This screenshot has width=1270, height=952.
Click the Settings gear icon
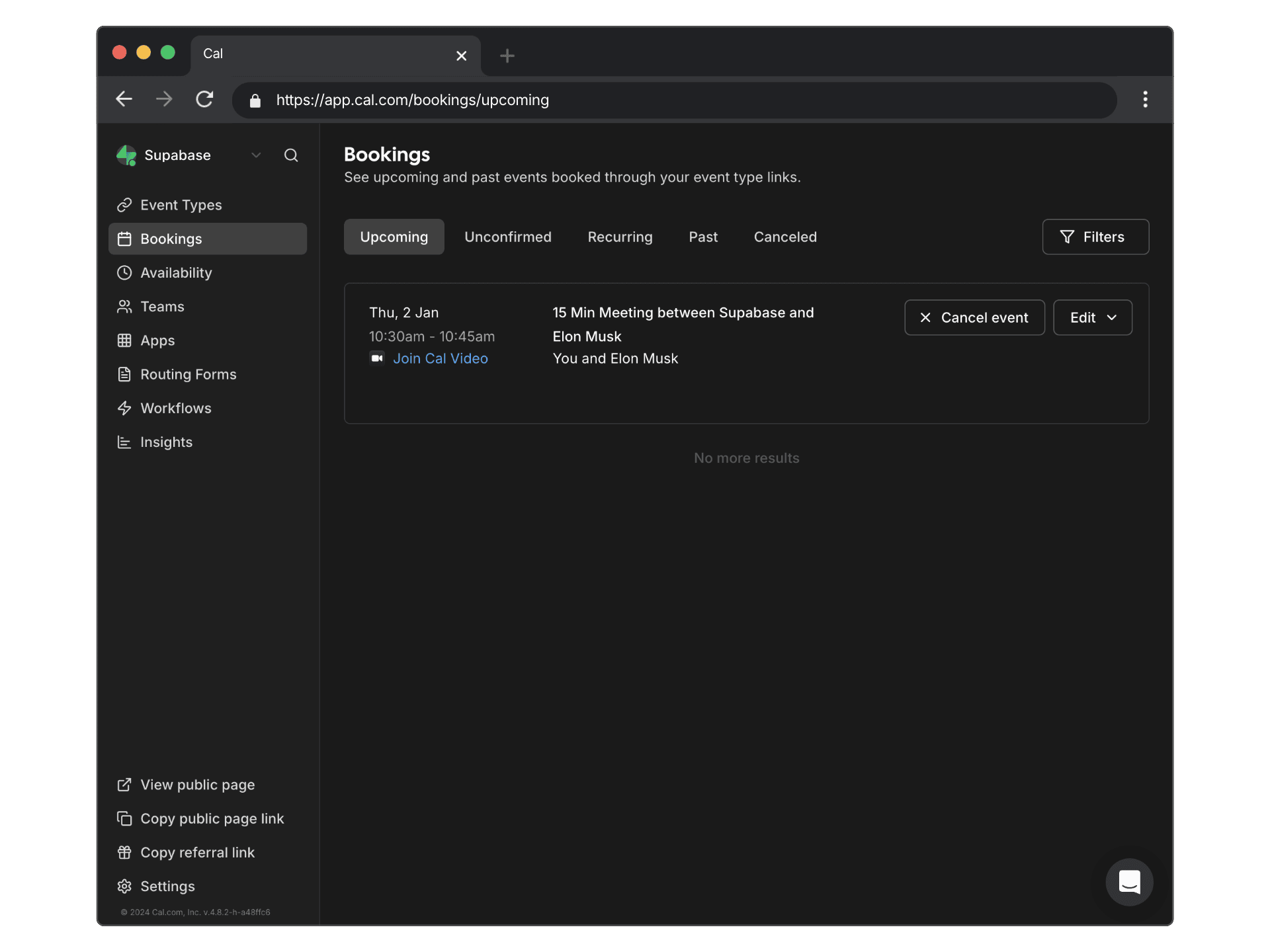pyautogui.click(x=124, y=887)
